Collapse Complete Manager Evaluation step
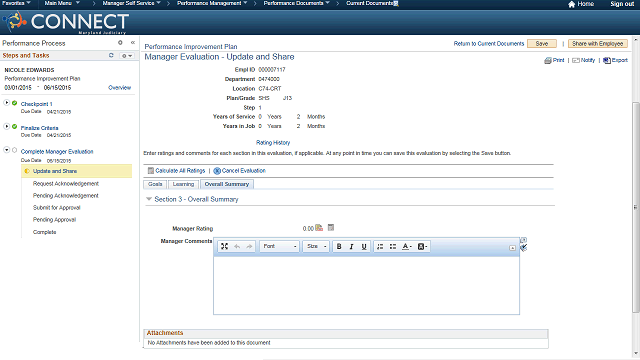This screenshot has height=360, width=640. tap(7, 150)
